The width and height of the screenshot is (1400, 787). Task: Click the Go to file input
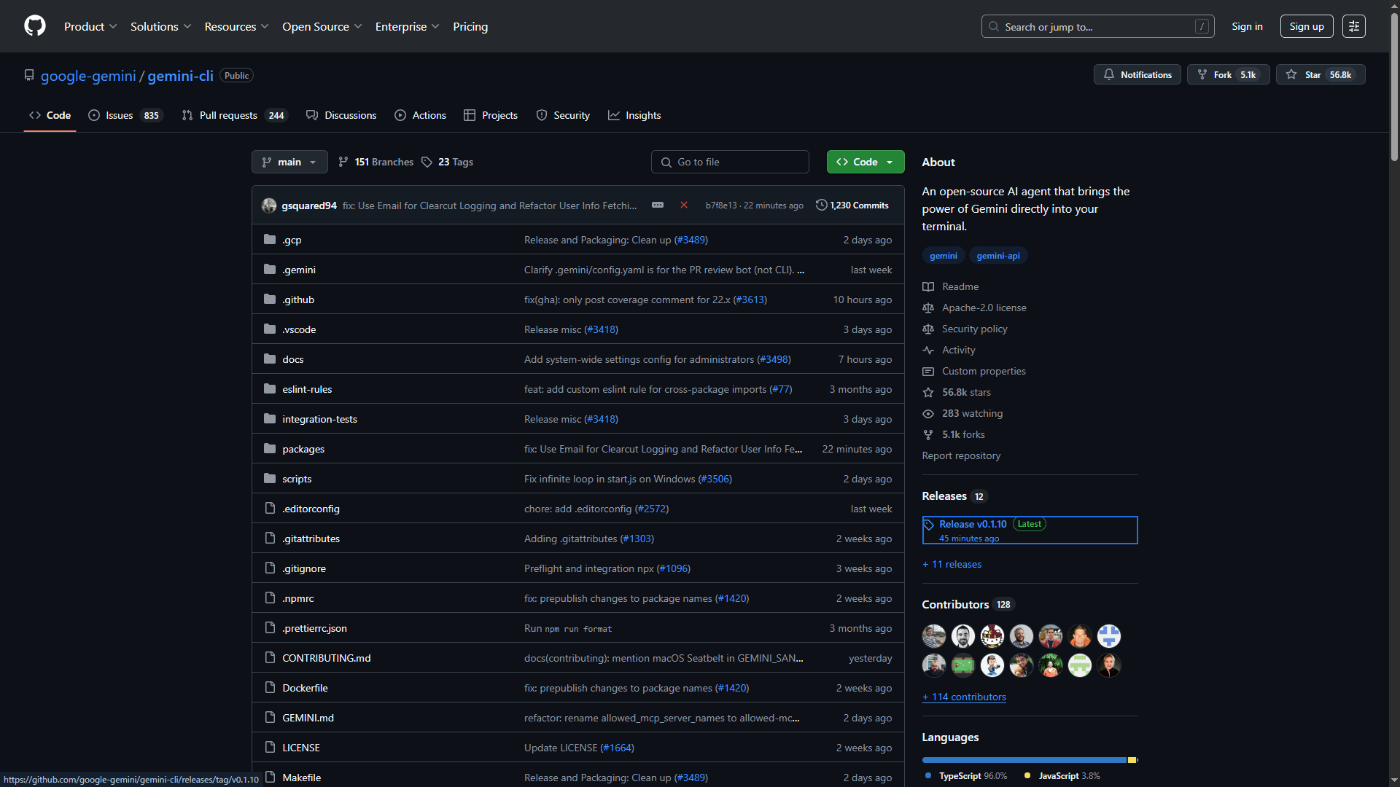coord(730,162)
